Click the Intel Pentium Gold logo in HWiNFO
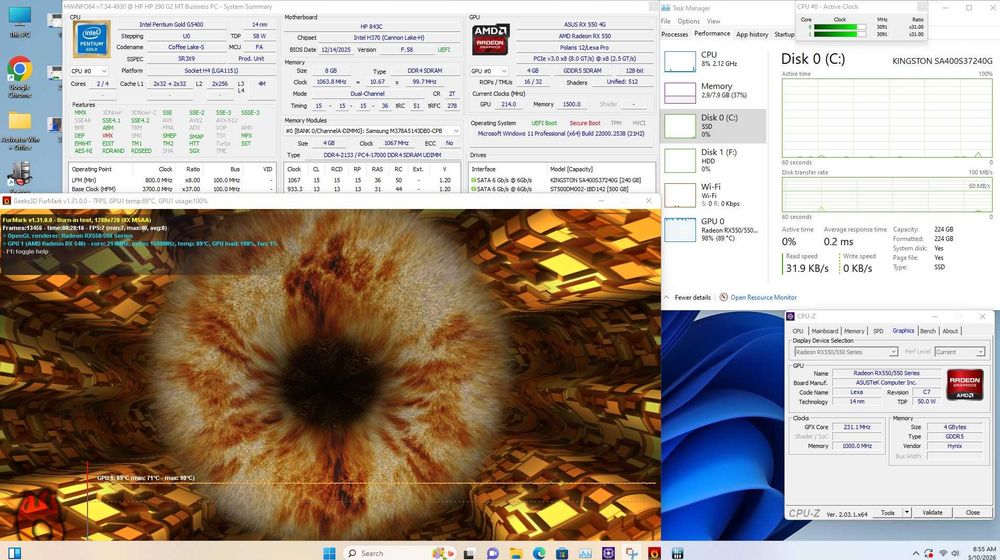The image size is (1000, 560). pyautogui.click(x=91, y=38)
